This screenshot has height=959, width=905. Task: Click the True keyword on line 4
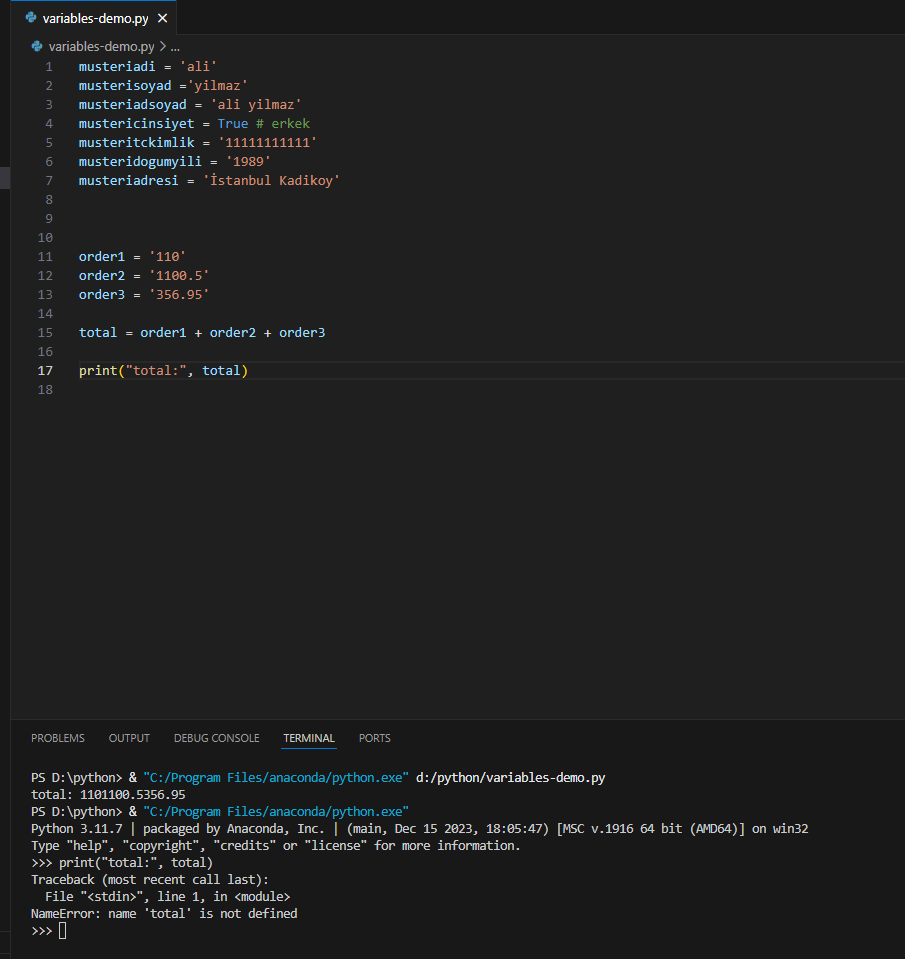(x=232, y=124)
